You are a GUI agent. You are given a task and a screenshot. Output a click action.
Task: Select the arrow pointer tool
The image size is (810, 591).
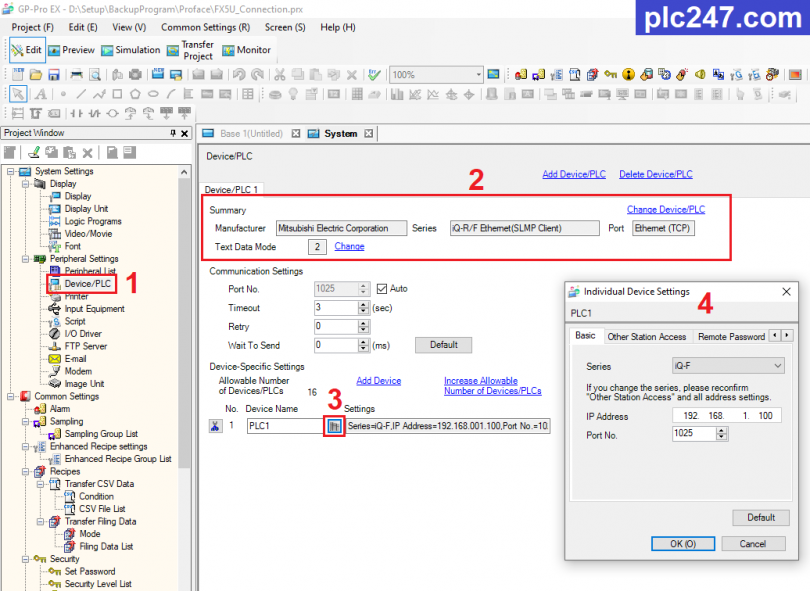coord(18,94)
